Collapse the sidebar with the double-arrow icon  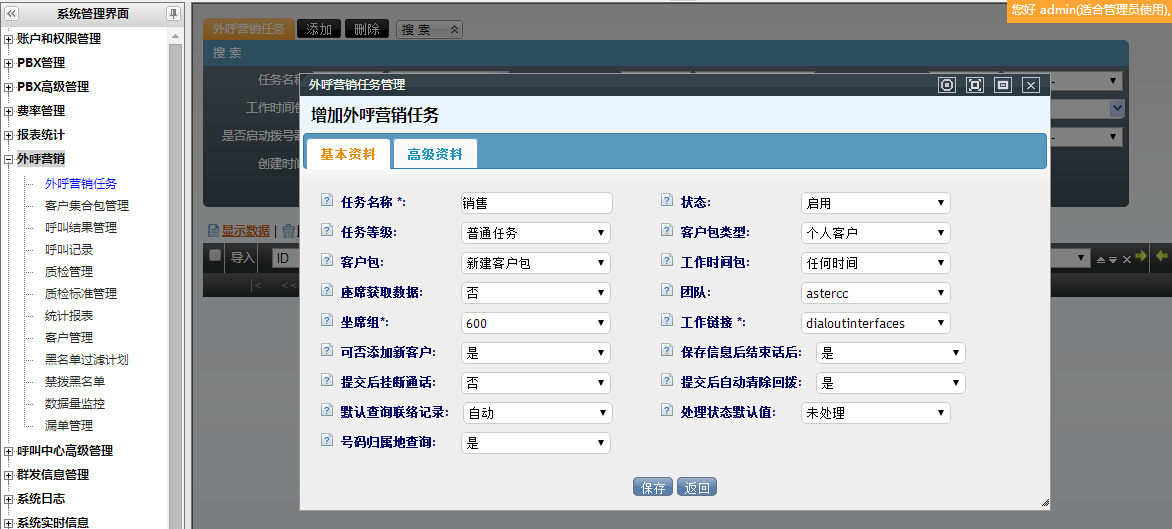tap(12, 14)
